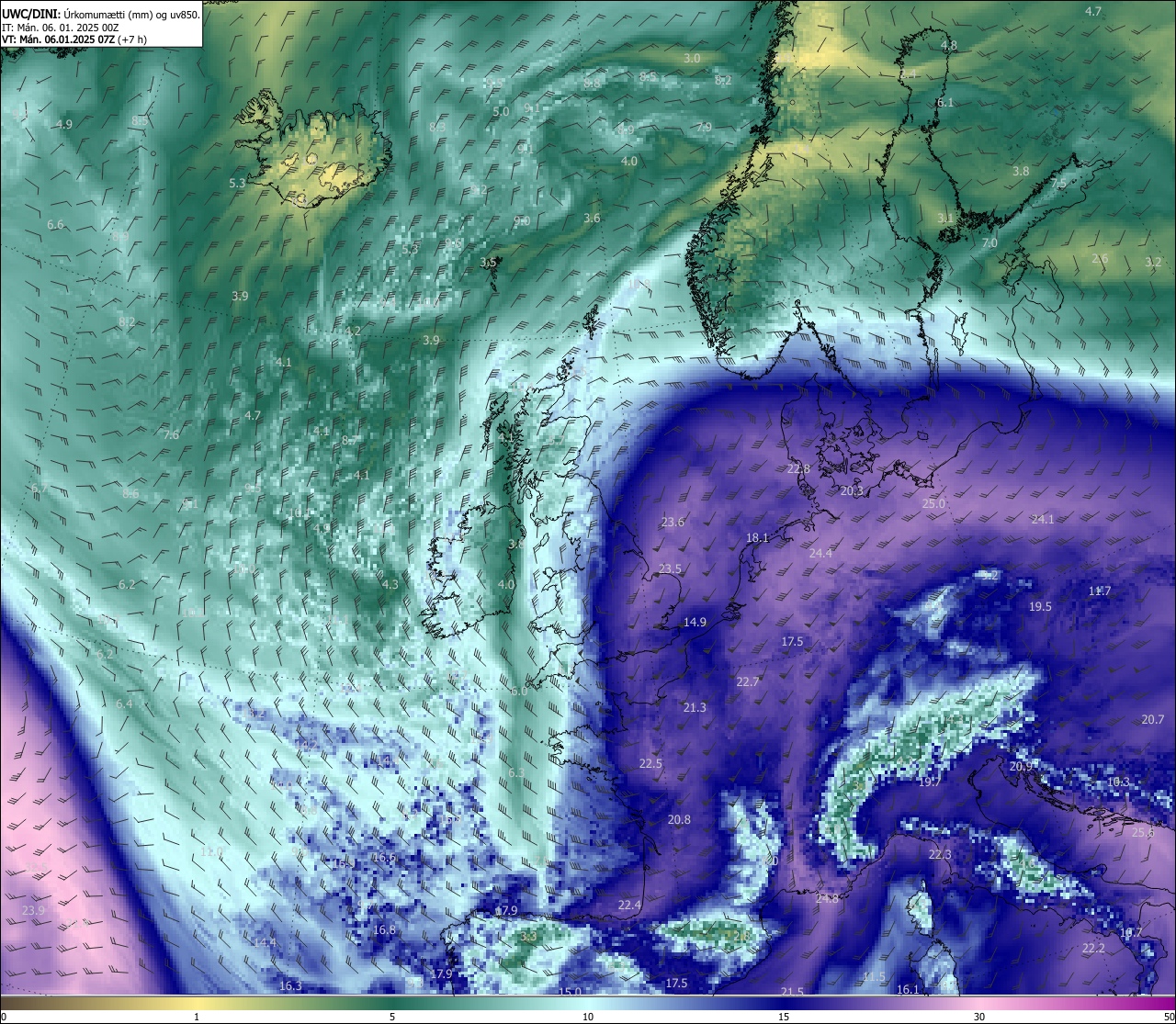The height and width of the screenshot is (1024, 1176).
Task: Click the 23.5 value on the map
Action: [x=670, y=568]
